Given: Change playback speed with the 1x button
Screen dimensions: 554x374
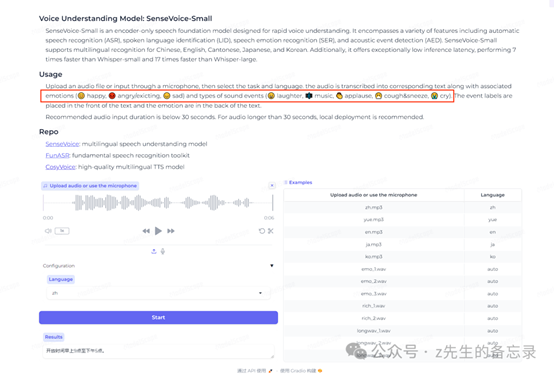Looking at the screenshot, I should (62, 231).
